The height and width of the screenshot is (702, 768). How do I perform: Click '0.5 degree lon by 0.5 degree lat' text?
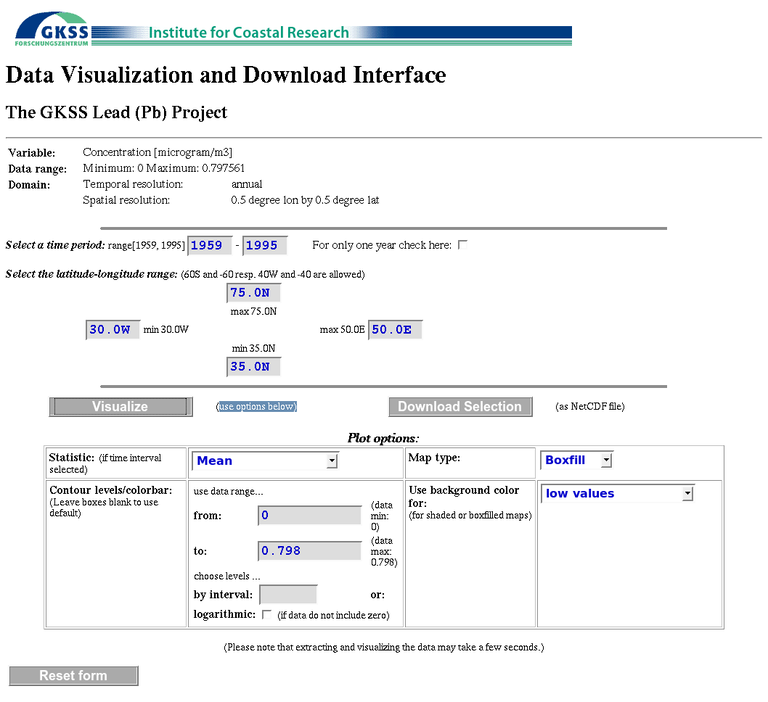305,200
